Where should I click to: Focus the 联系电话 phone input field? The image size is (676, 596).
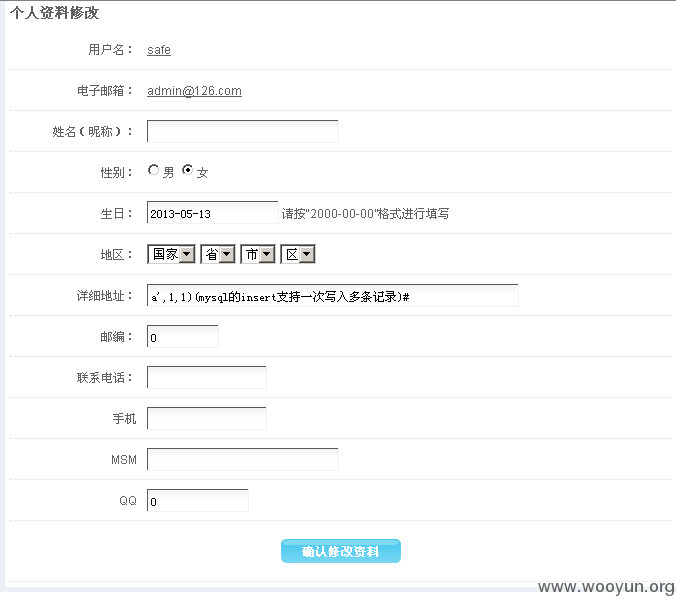[207, 377]
